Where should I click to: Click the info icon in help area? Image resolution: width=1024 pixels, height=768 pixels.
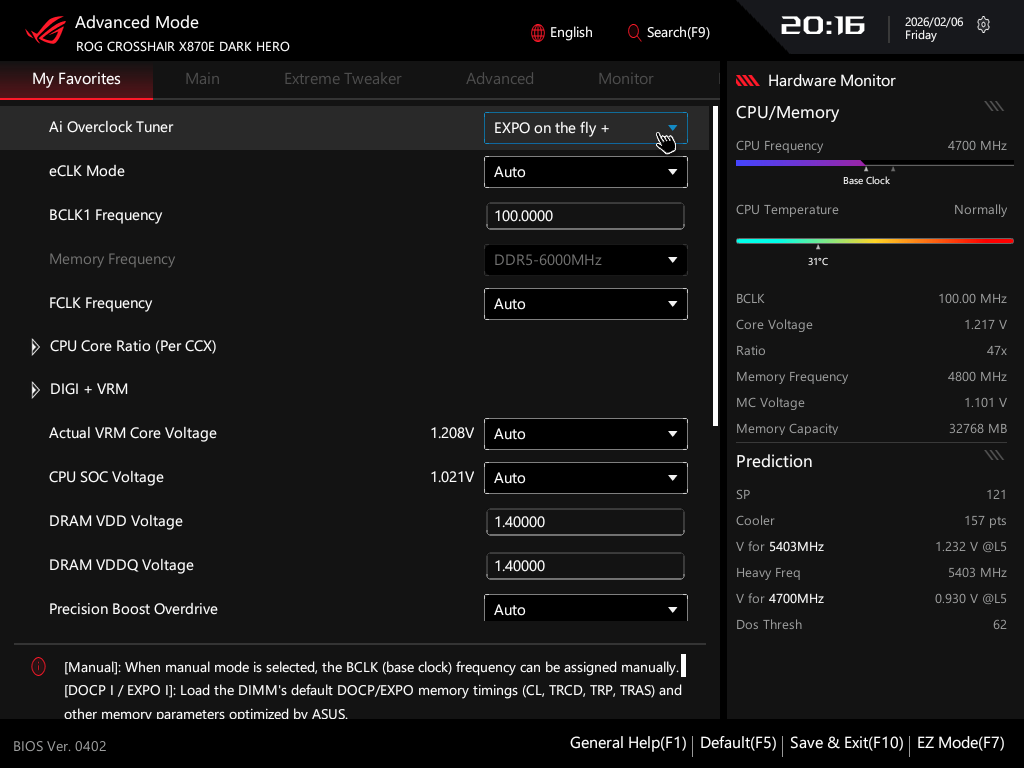pos(39,666)
